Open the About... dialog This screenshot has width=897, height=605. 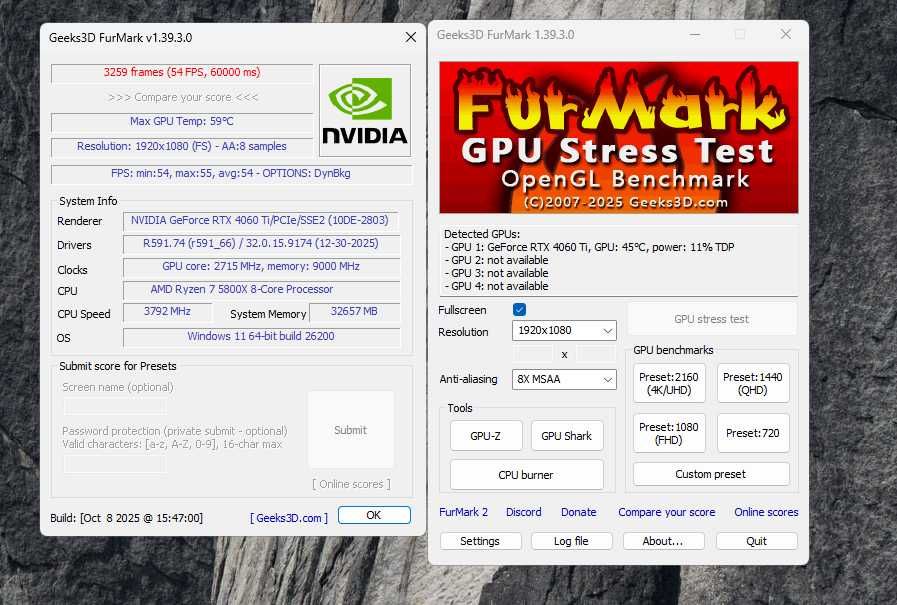coord(663,541)
